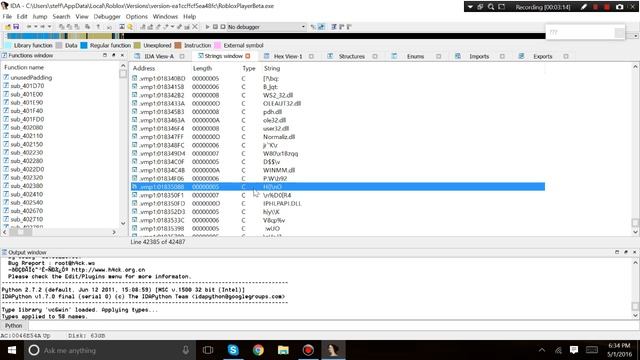This screenshot has width=640, height=360.
Task: Take a snapshot with camera icon
Action: coord(619,7)
